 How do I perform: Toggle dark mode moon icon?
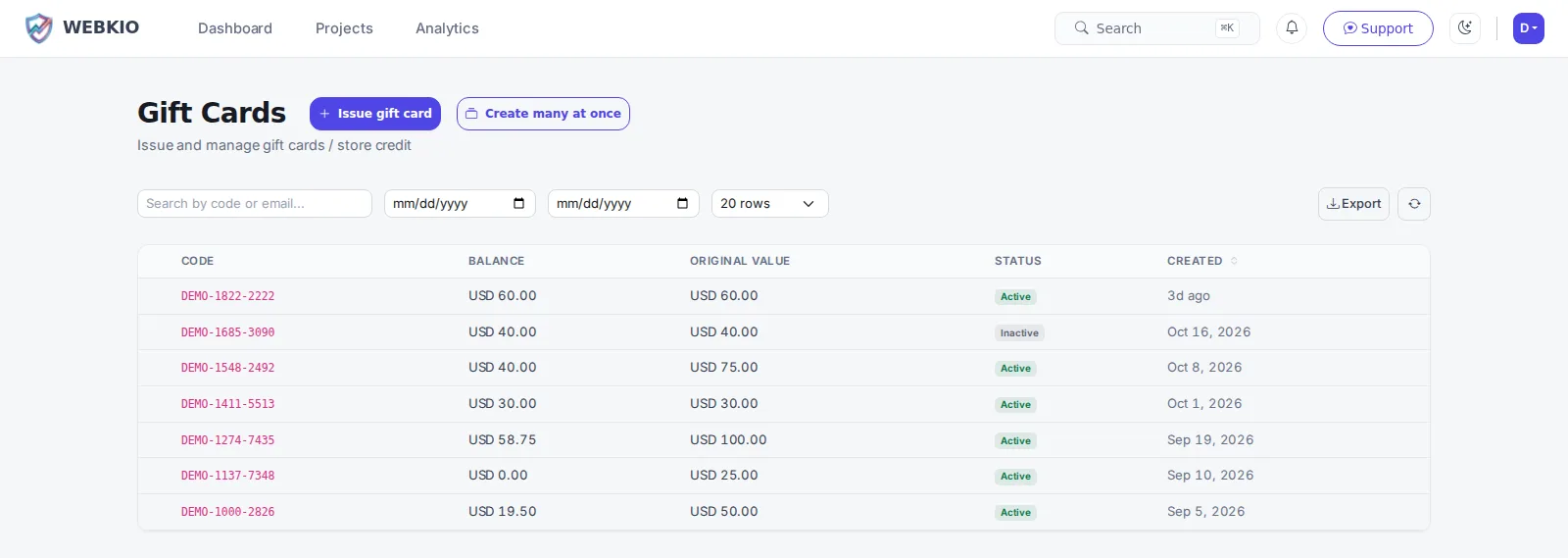tap(1465, 28)
